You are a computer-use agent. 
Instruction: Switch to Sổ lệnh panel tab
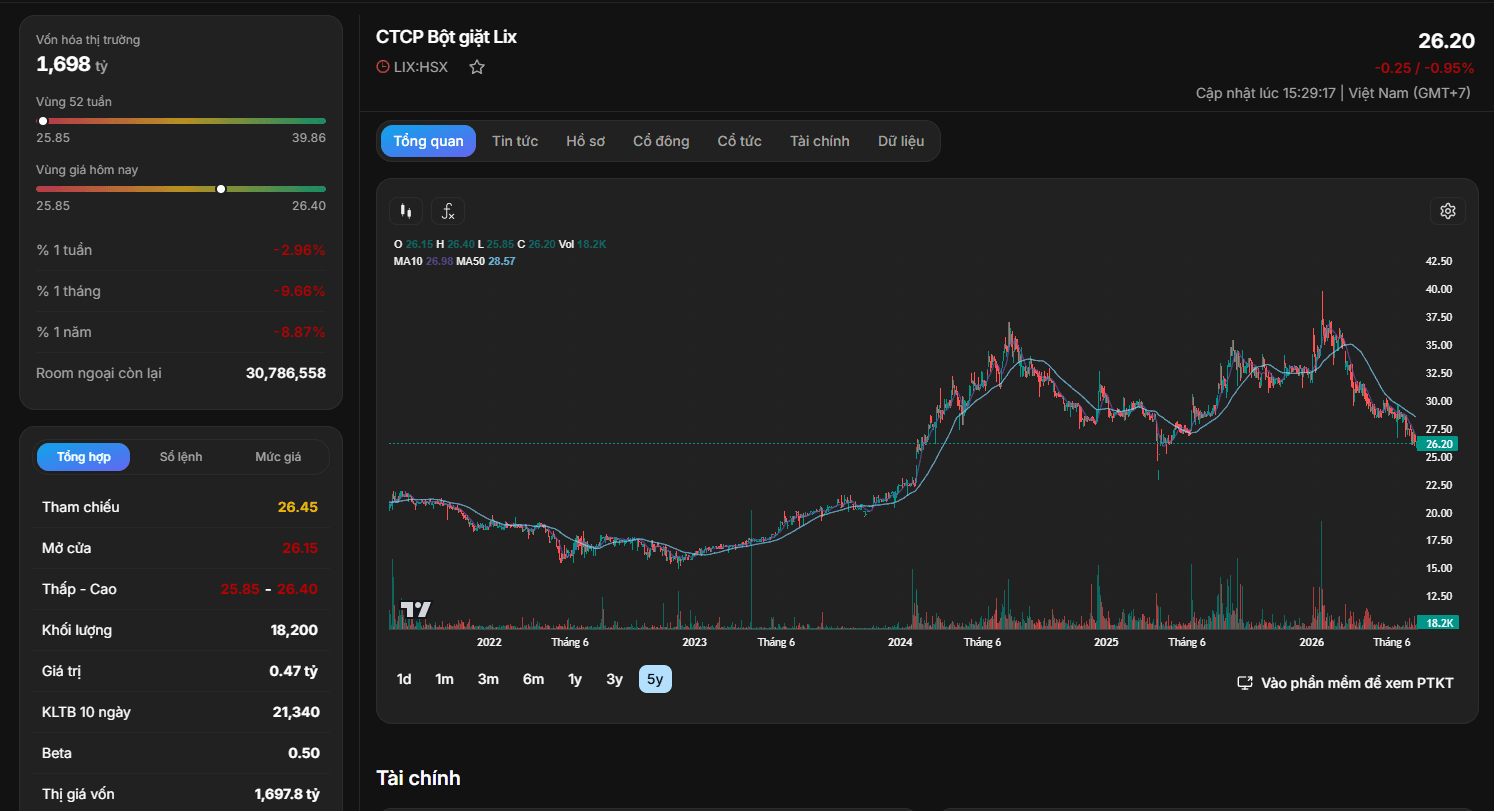(181, 457)
